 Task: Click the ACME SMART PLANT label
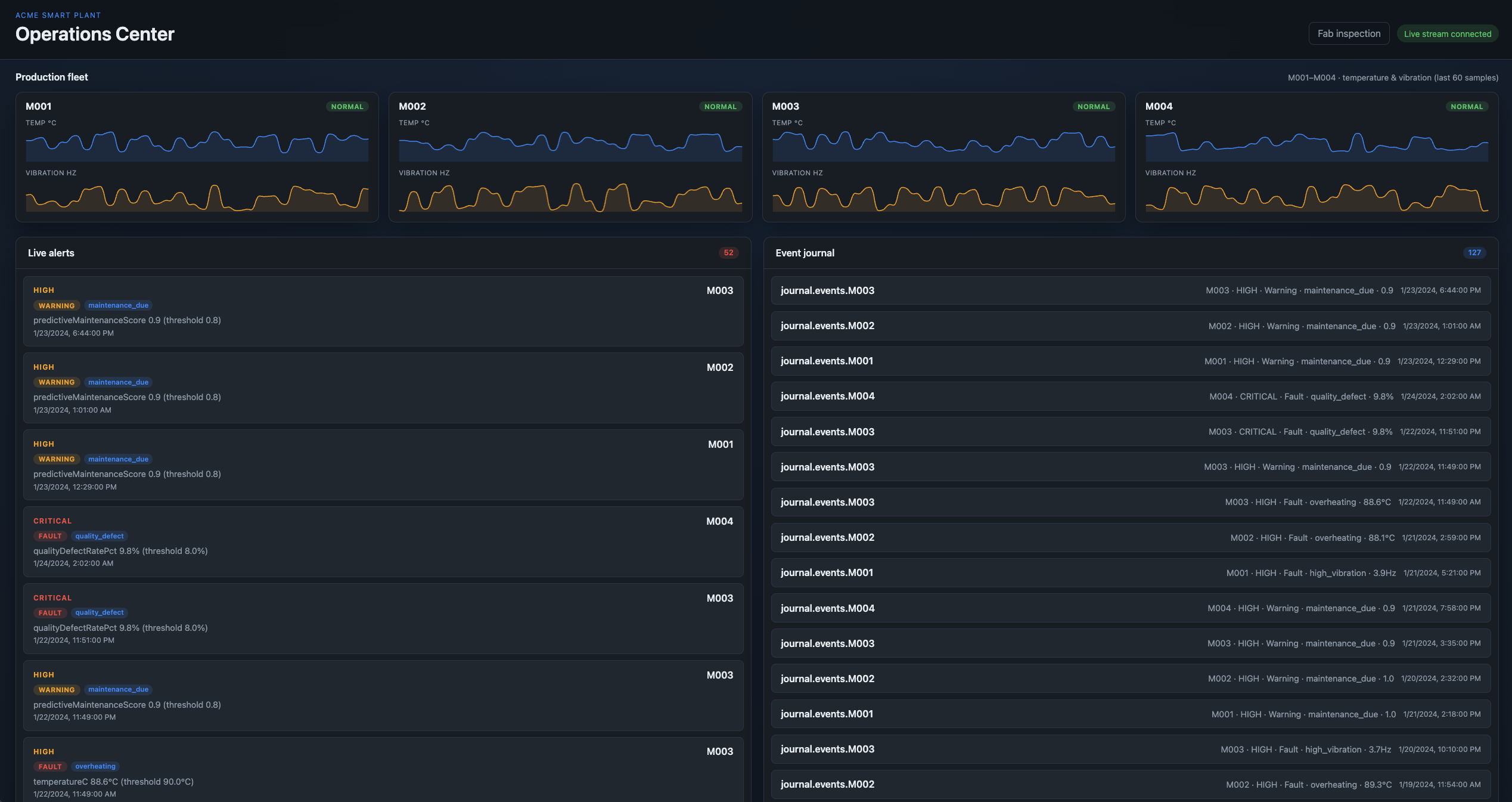[58, 15]
